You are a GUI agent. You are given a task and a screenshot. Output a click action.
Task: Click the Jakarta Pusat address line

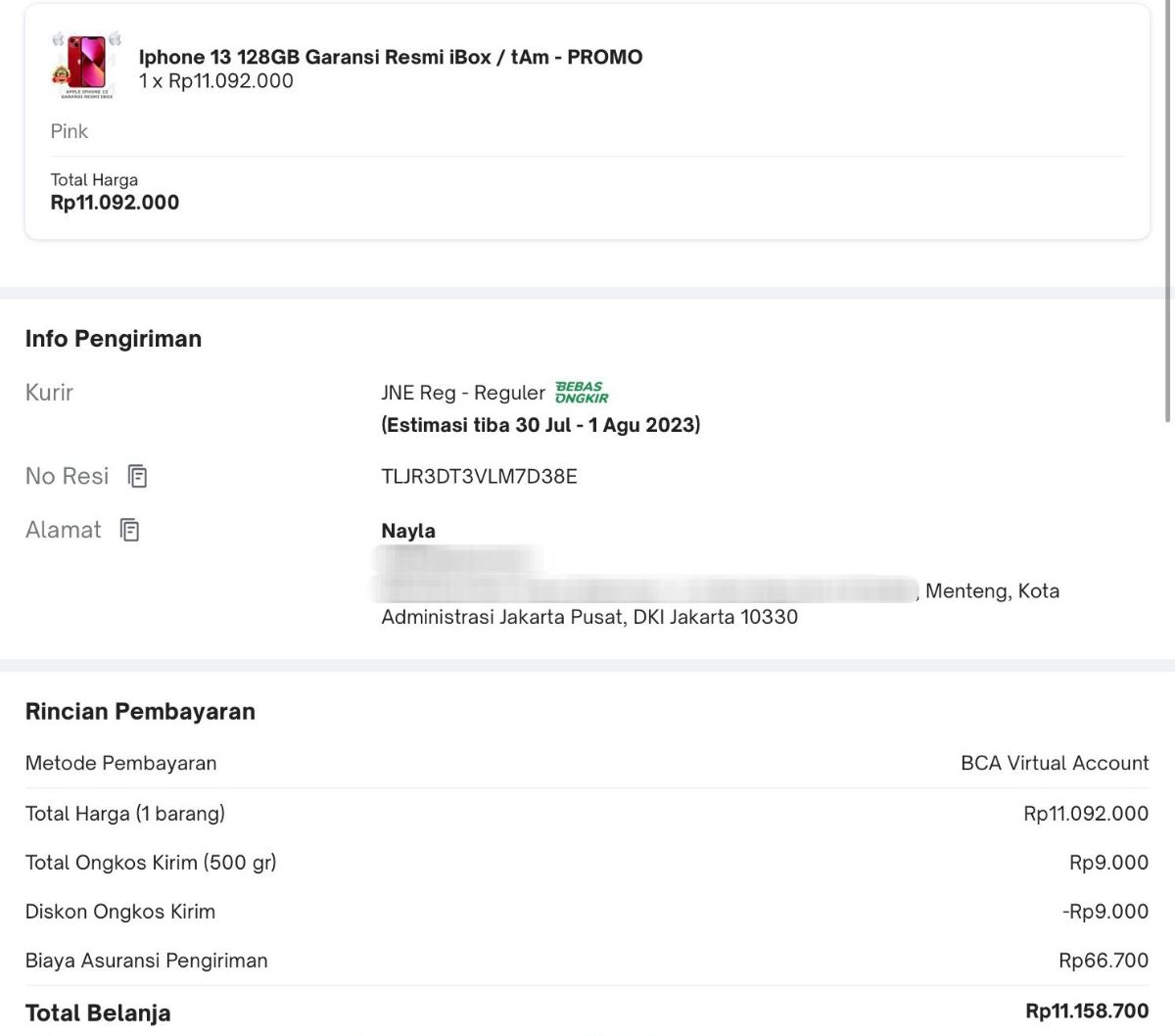pyautogui.click(x=589, y=617)
